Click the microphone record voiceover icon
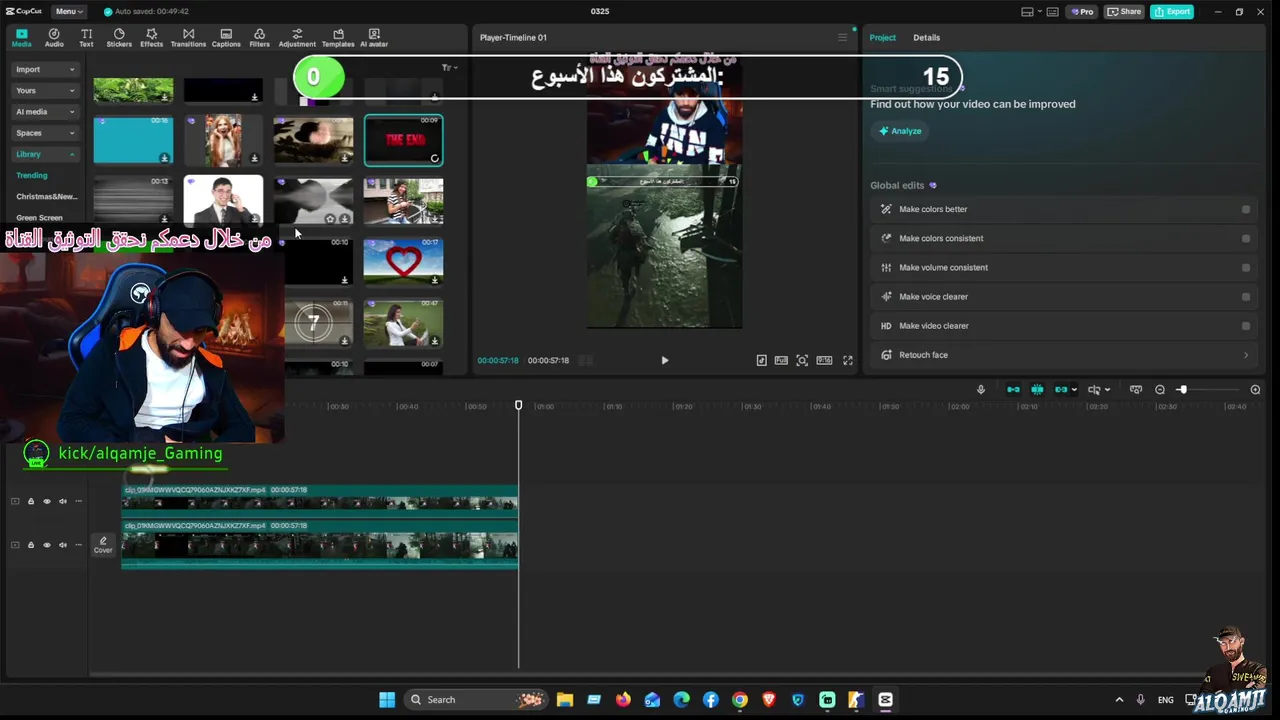1280x720 pixels. pyautogui.click(x=981, y=390)
